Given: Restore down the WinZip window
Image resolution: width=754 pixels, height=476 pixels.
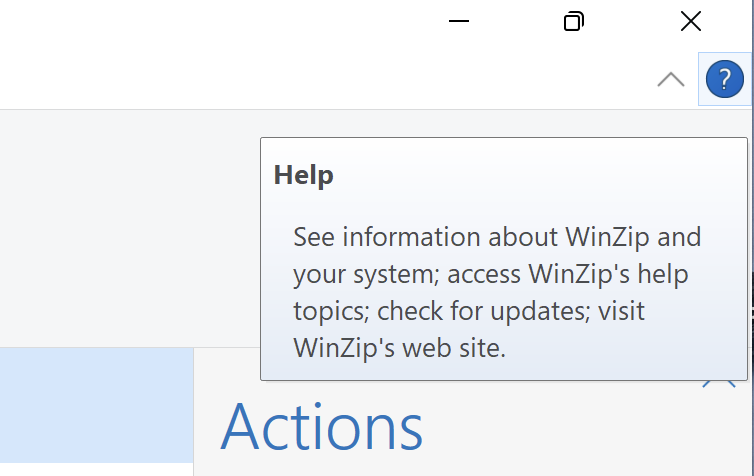Looking at the screenshot, I should pyautogui.click(x=574, y=21).
